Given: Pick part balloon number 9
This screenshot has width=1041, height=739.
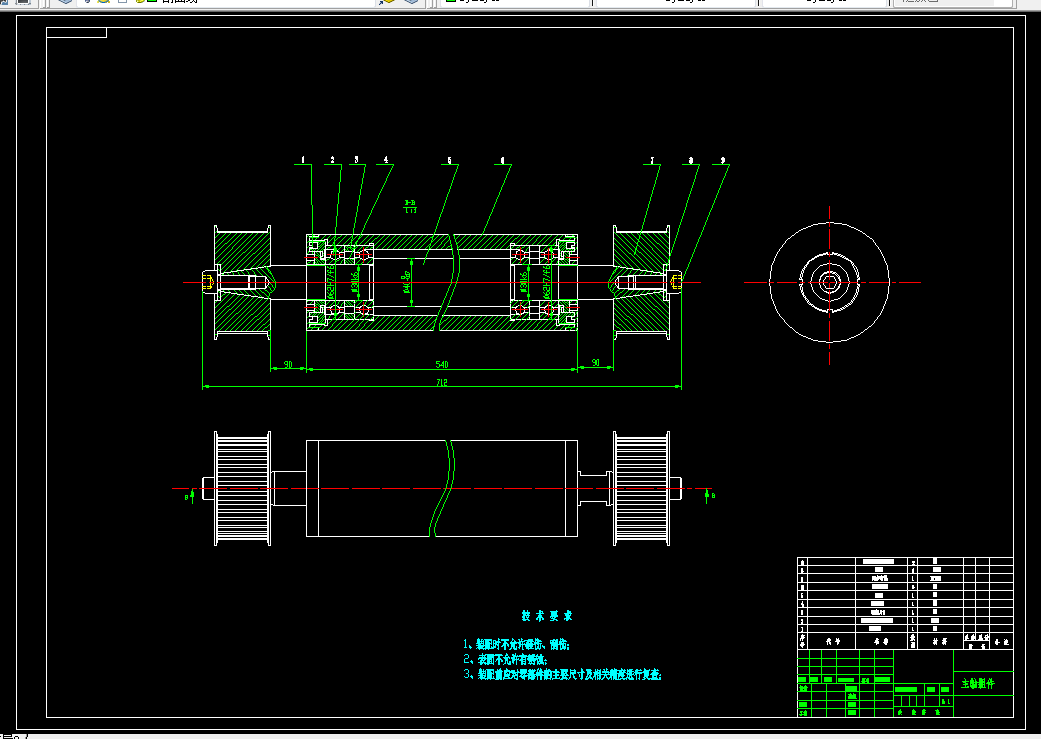Looking at the screenshot, I should pos(722,160).
